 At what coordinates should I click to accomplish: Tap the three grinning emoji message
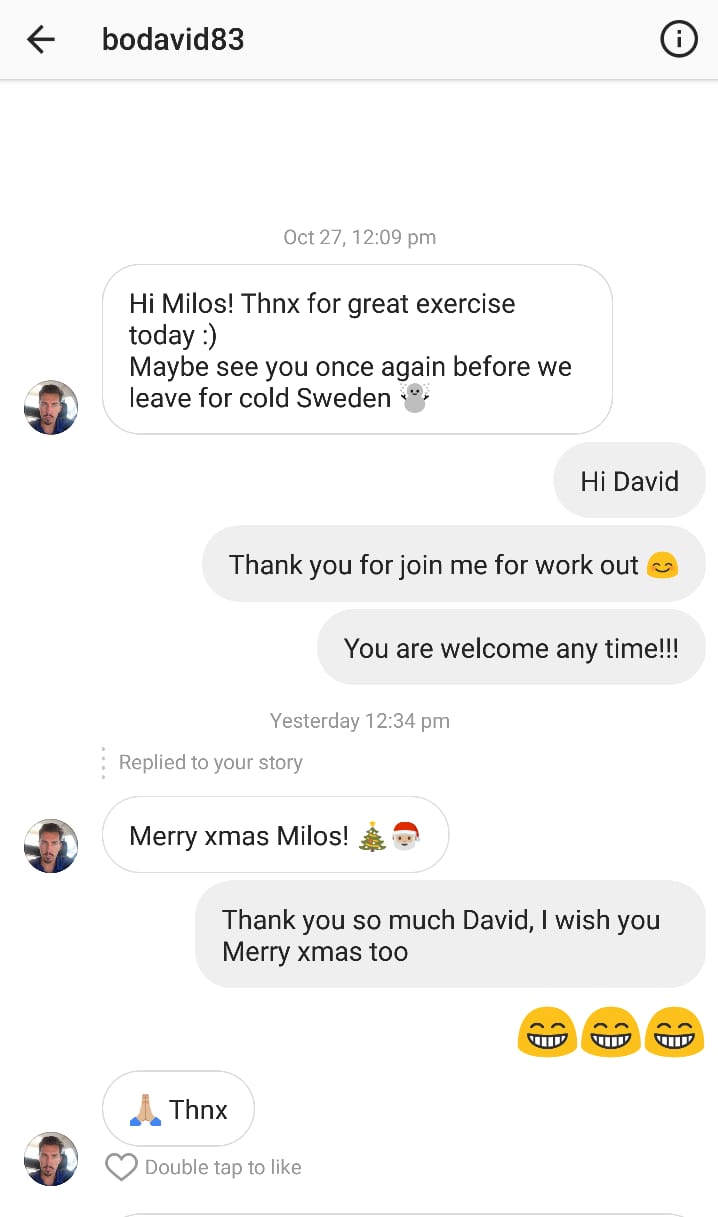(611, 1031)
